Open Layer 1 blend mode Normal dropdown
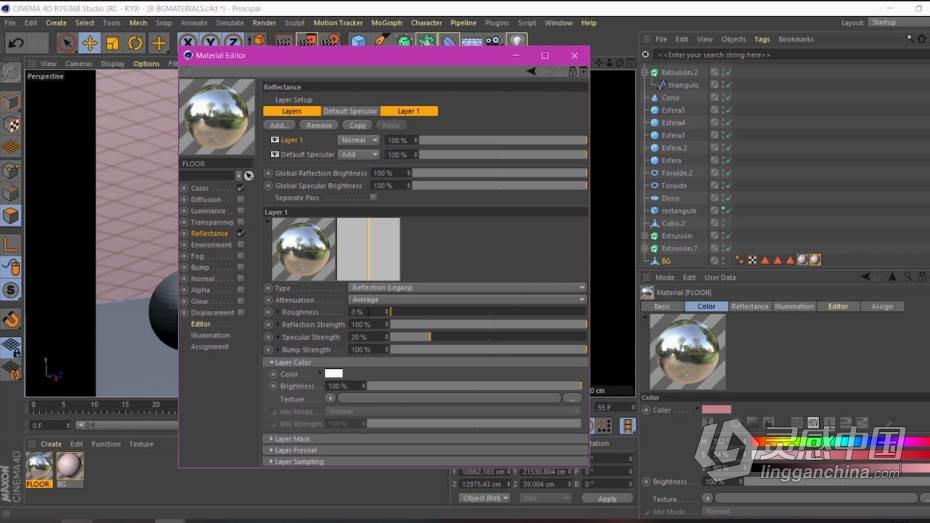Viewport: 930px width, 523px height. point(358,140)
